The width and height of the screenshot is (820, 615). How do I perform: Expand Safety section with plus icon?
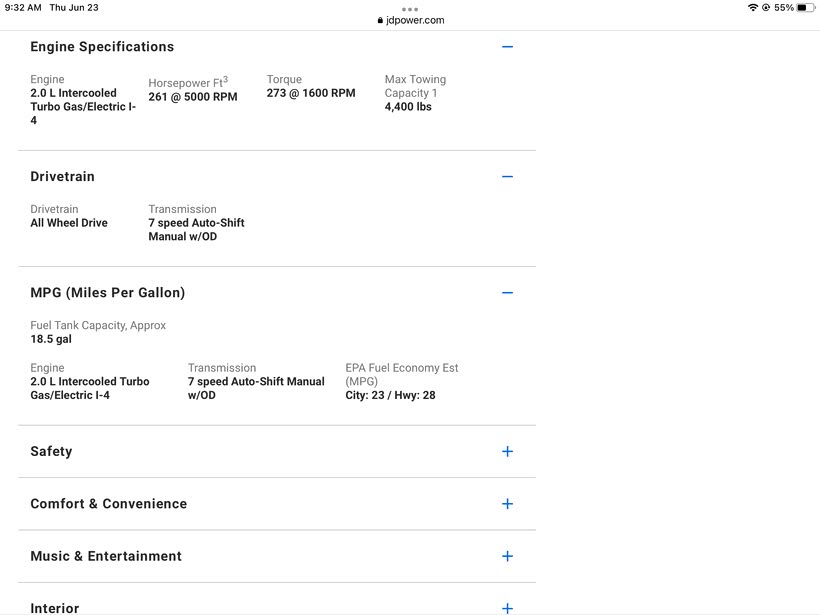pyautogui.click(x=507, y=452)
